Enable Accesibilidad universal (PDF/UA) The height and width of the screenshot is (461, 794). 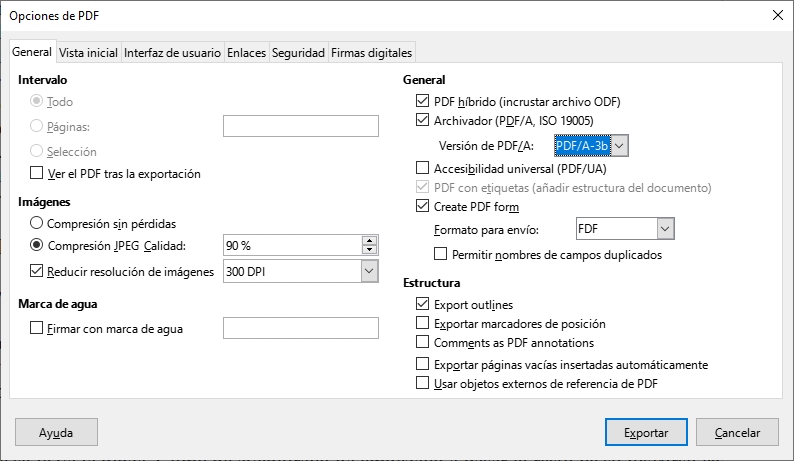tap(422, 168)
